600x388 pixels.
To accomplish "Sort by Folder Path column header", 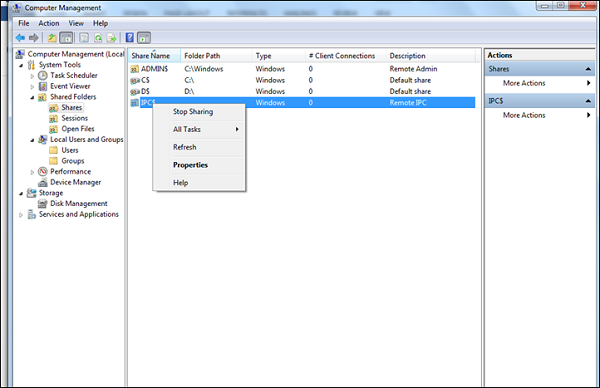I will click(x=216, y=56).
